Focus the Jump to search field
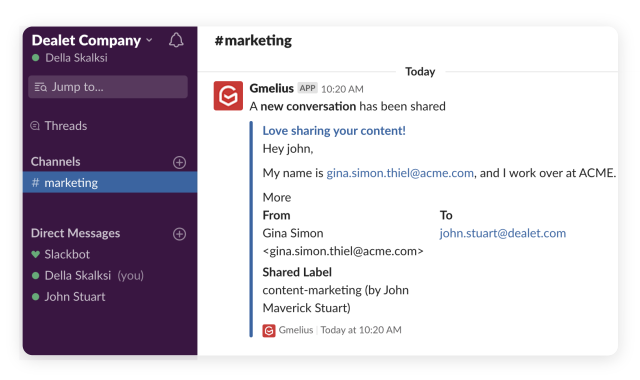Viewport: 640px width, 380px height. pyautogui.click(x=108, y=87)
